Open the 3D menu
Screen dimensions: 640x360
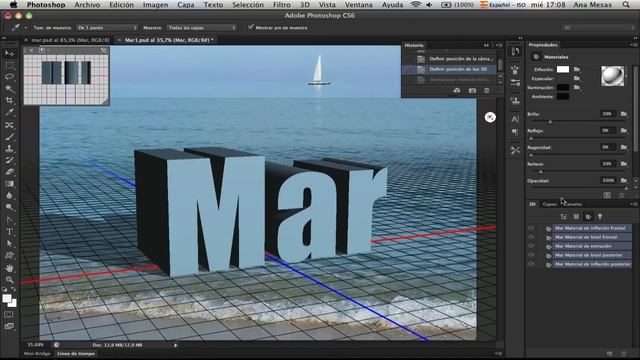(304, 5)
